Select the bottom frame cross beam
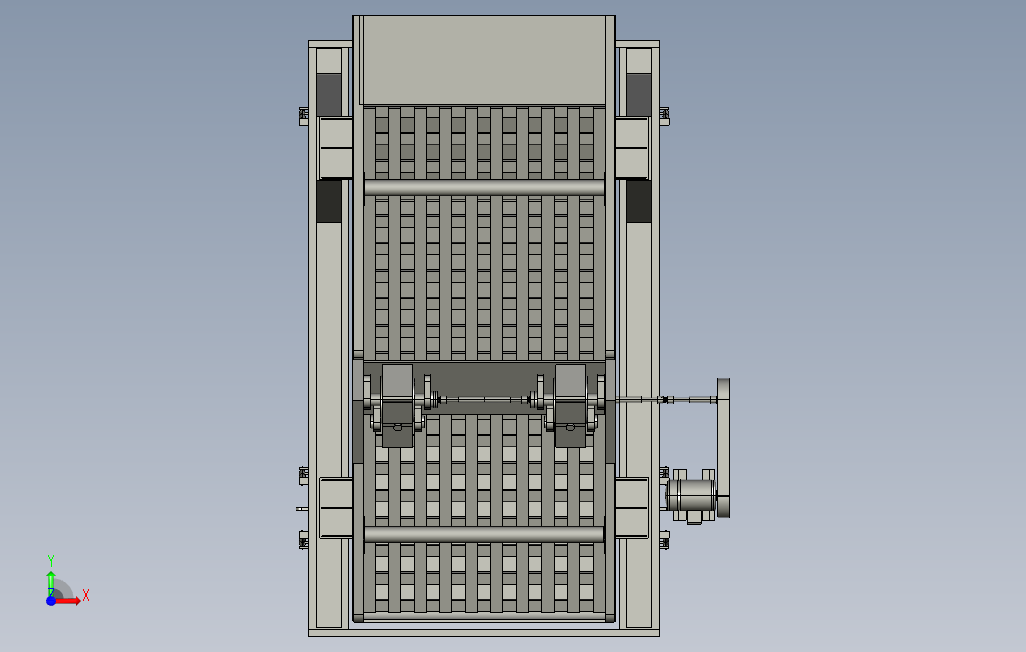 [x=484, y=633]
